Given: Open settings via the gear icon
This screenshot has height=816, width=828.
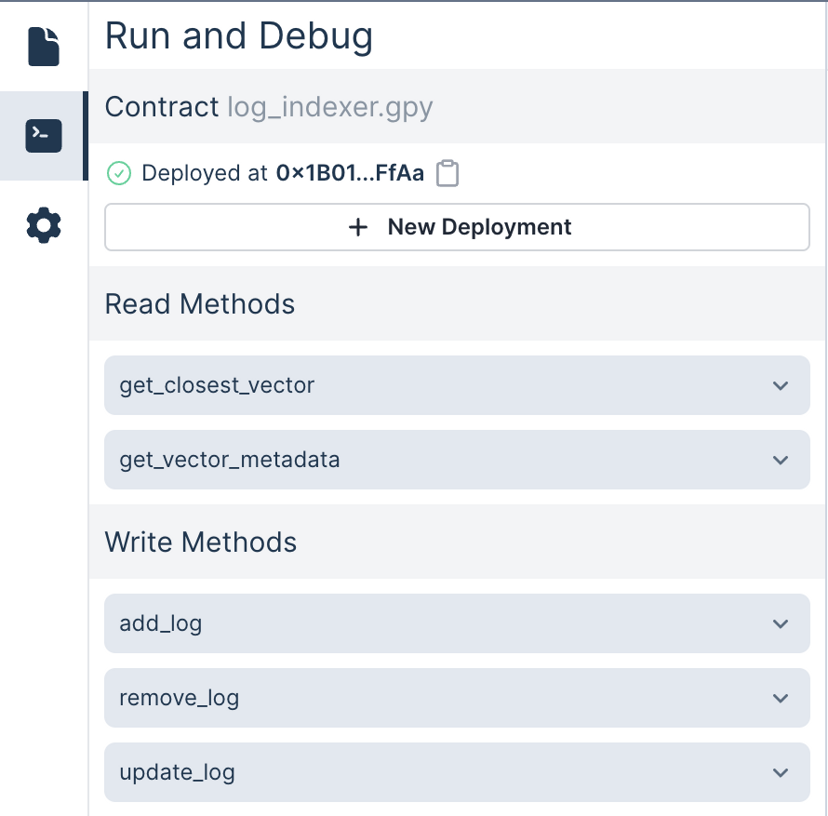Looking at the screenshot, I should (x=41, y=225).
